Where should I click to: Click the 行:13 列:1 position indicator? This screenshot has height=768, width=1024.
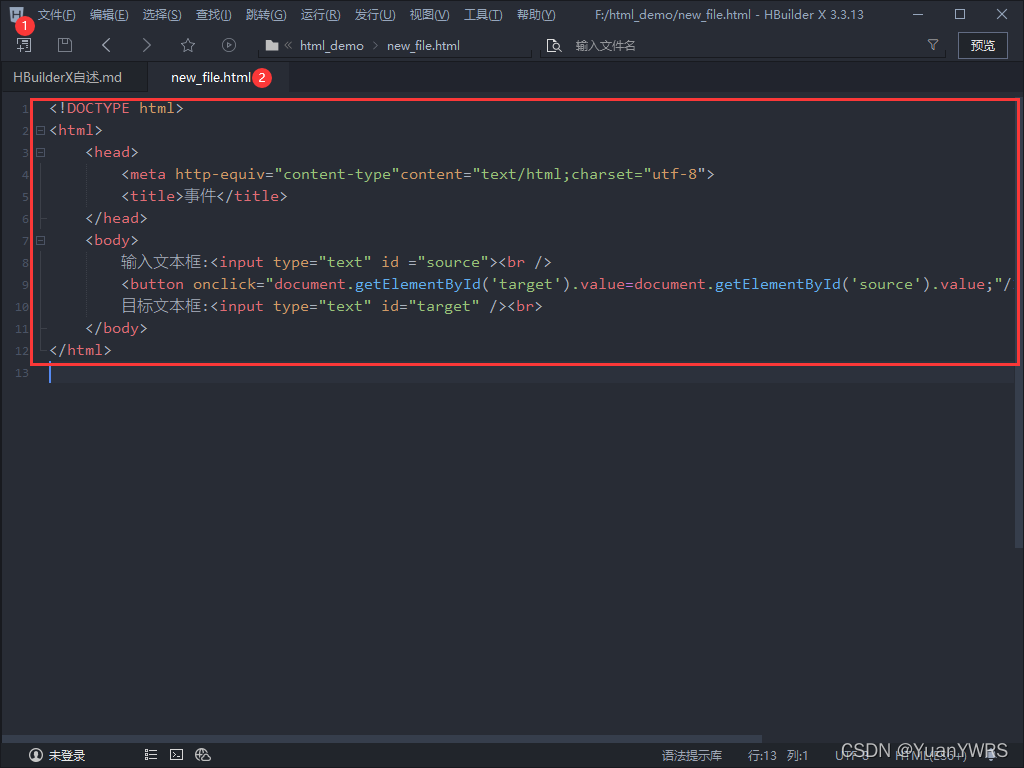[x=778, y=755]
